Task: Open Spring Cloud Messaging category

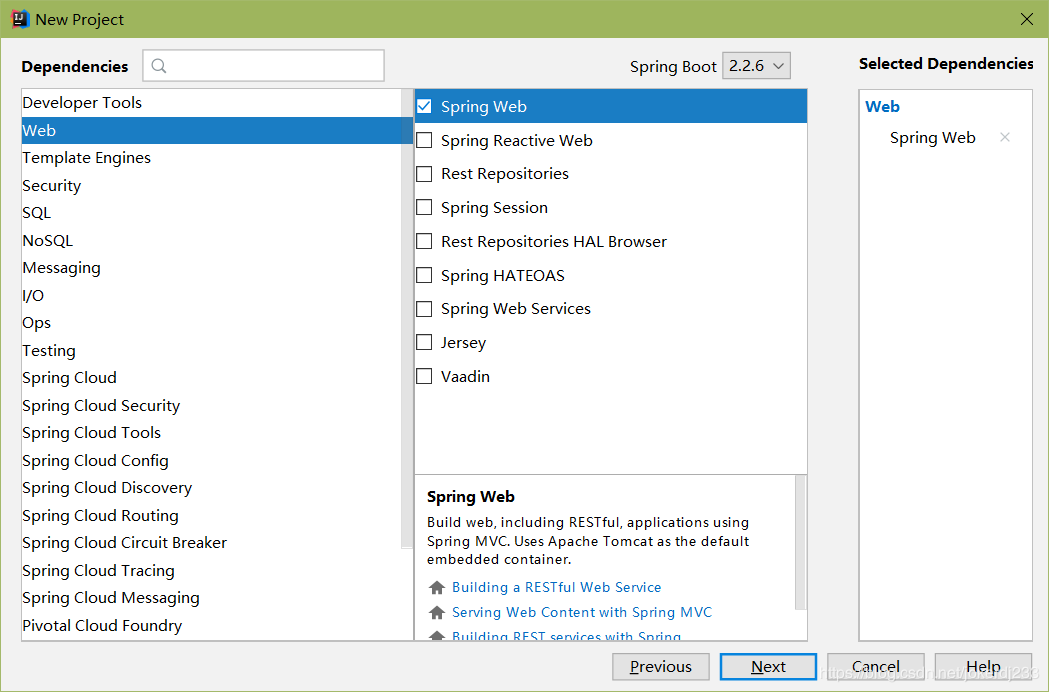Action: point(211,598)
